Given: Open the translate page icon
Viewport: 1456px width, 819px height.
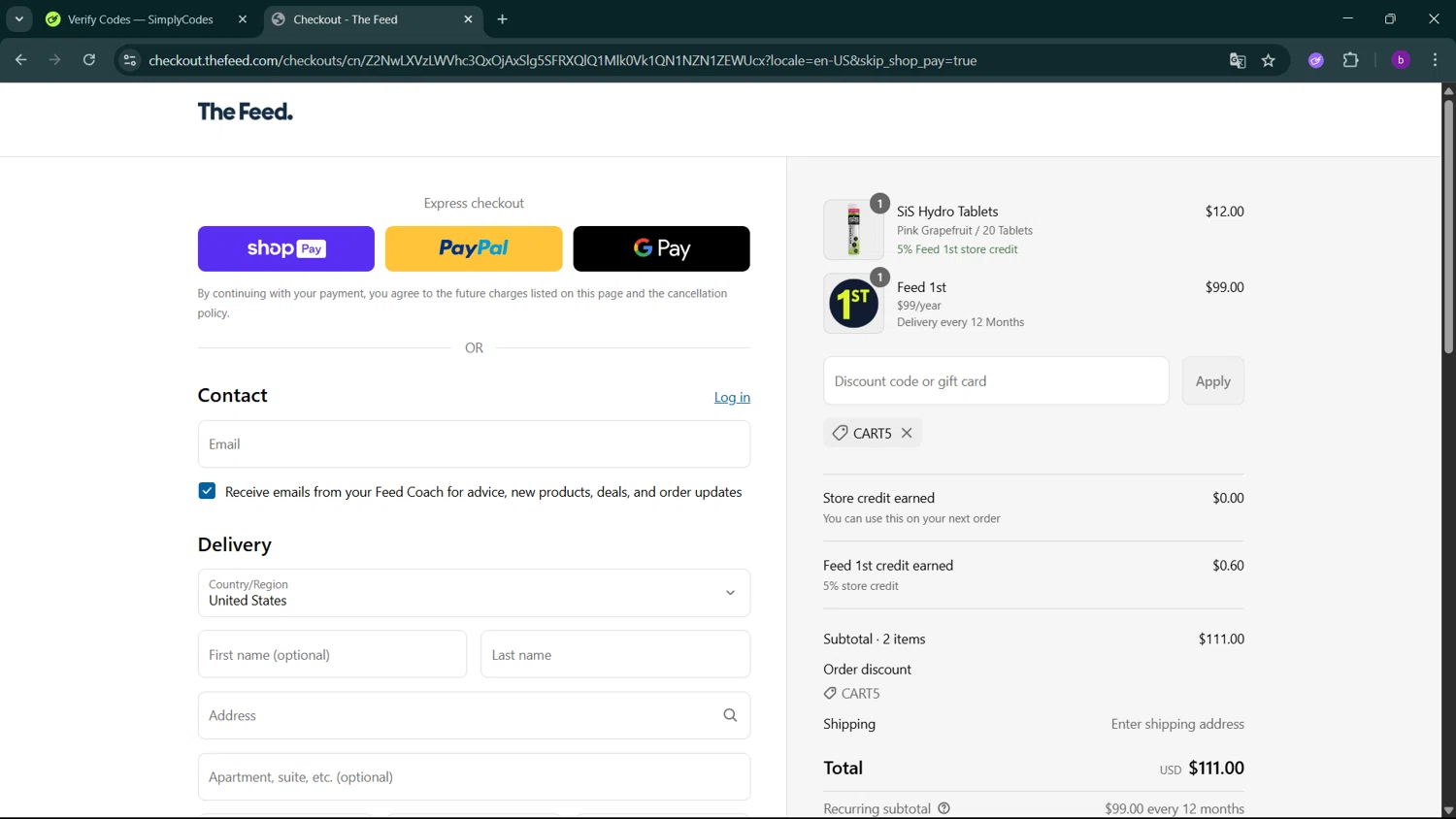Looking at the screenshot, I should (x=1238, y=60).
